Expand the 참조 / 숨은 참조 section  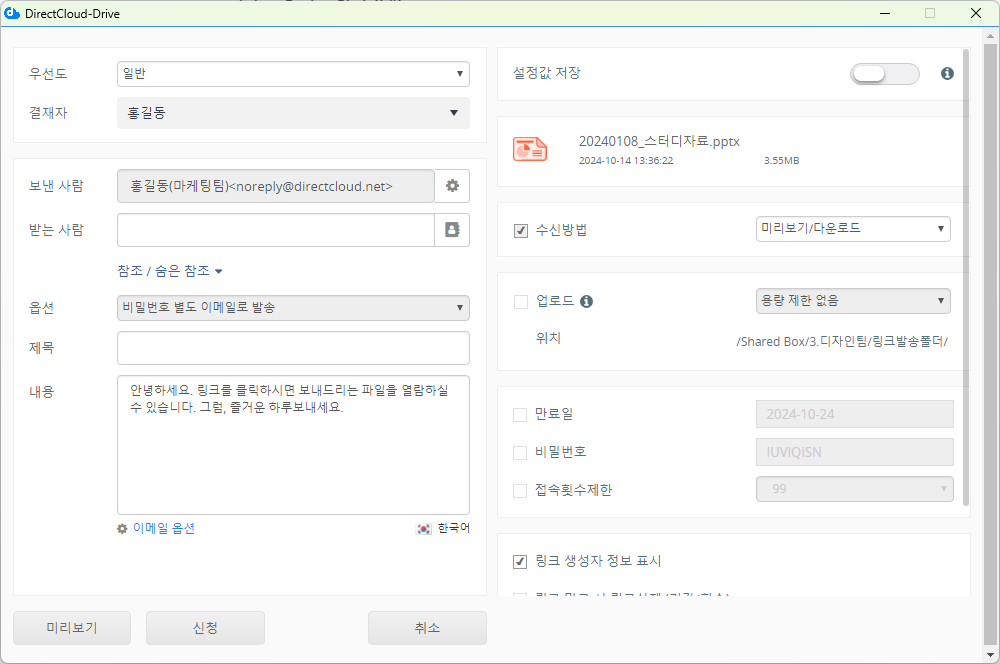coord(169,271)
